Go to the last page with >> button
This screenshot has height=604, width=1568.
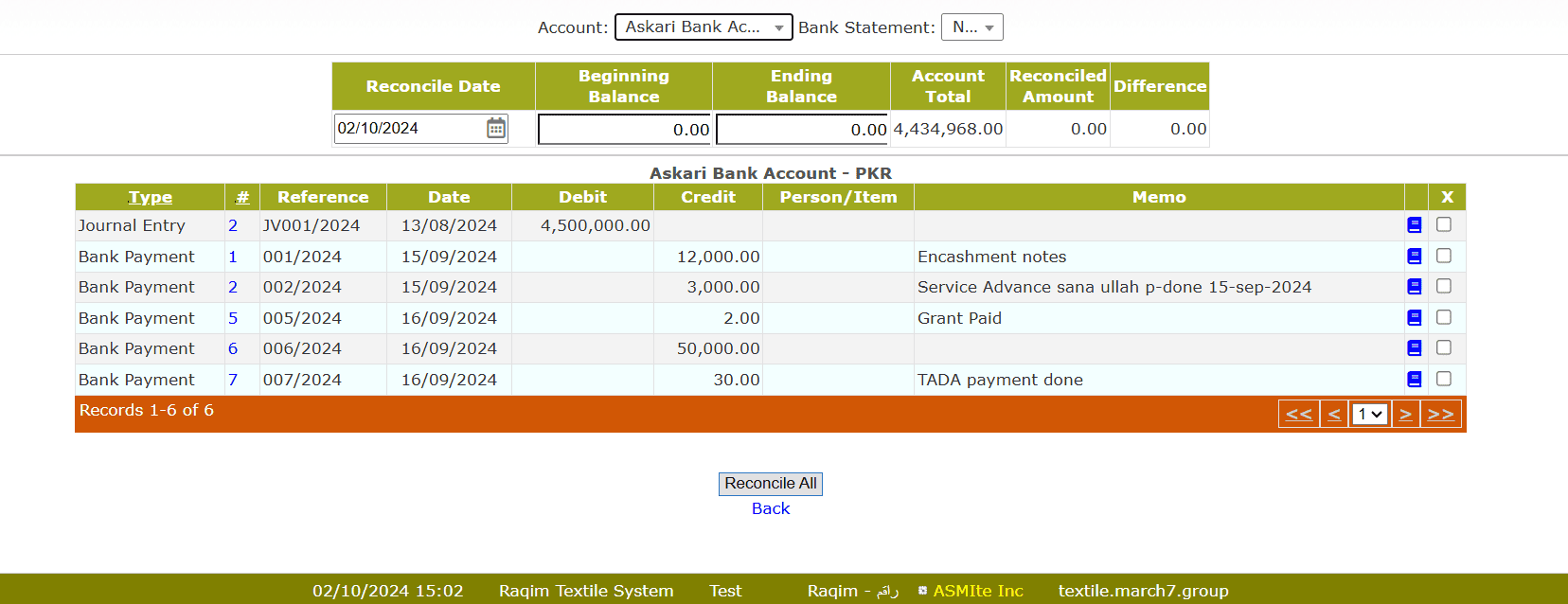coord(1440,414)
